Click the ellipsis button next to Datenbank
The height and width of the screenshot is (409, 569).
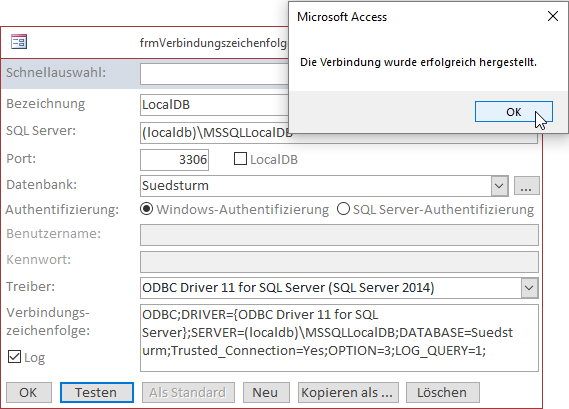pos(527,186)
